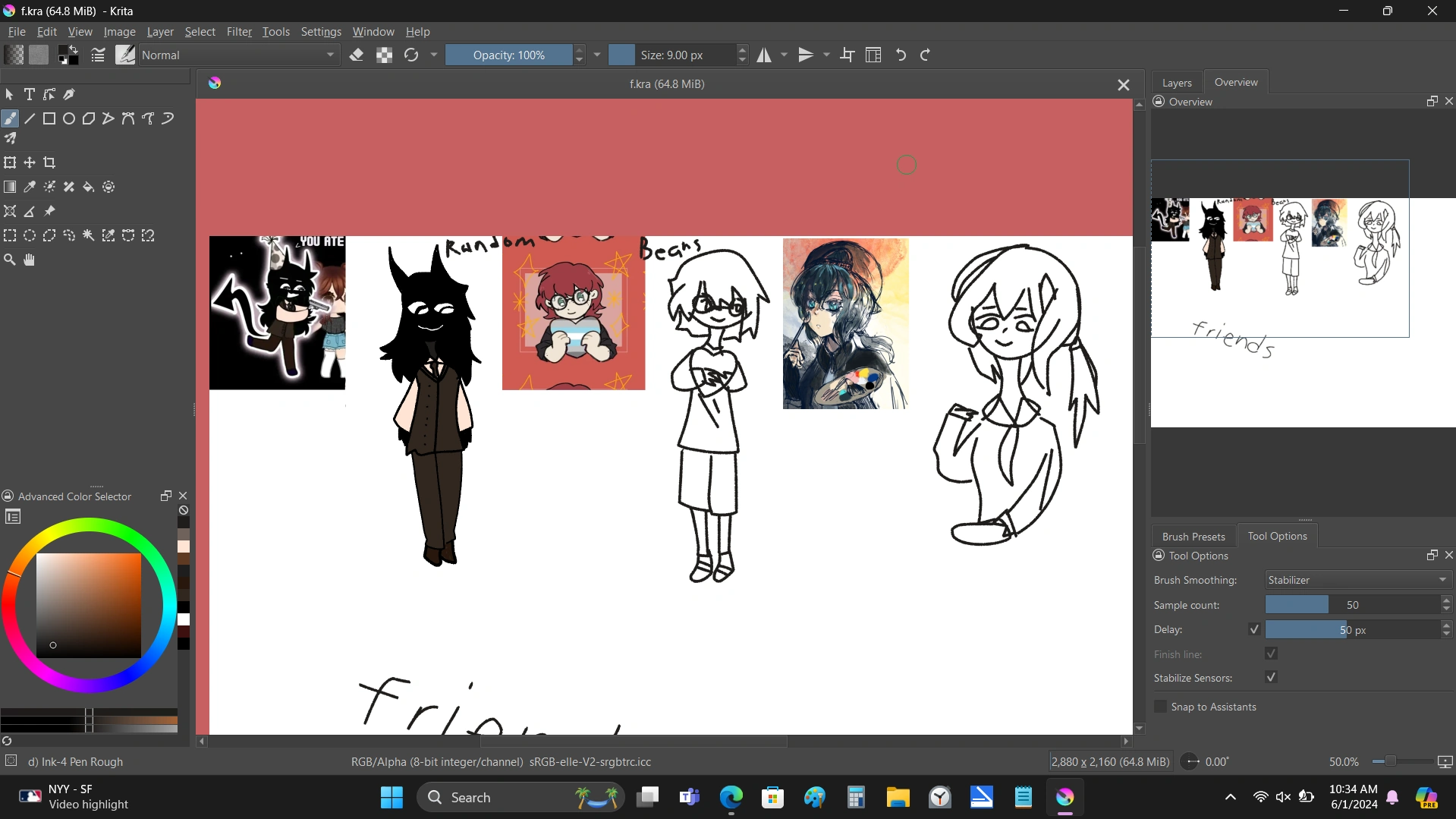Enable Snap to Assistants

click(1160, 707)
